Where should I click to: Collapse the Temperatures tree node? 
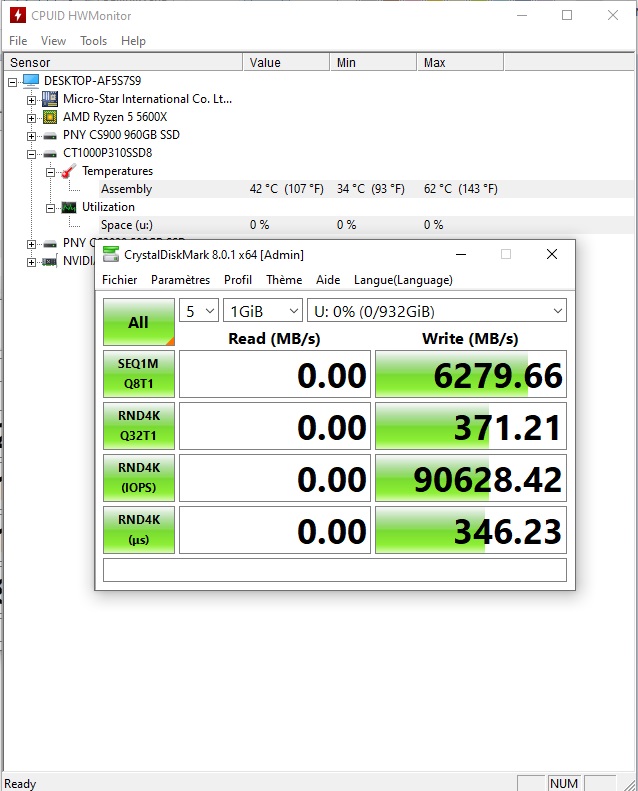(50, 171)
